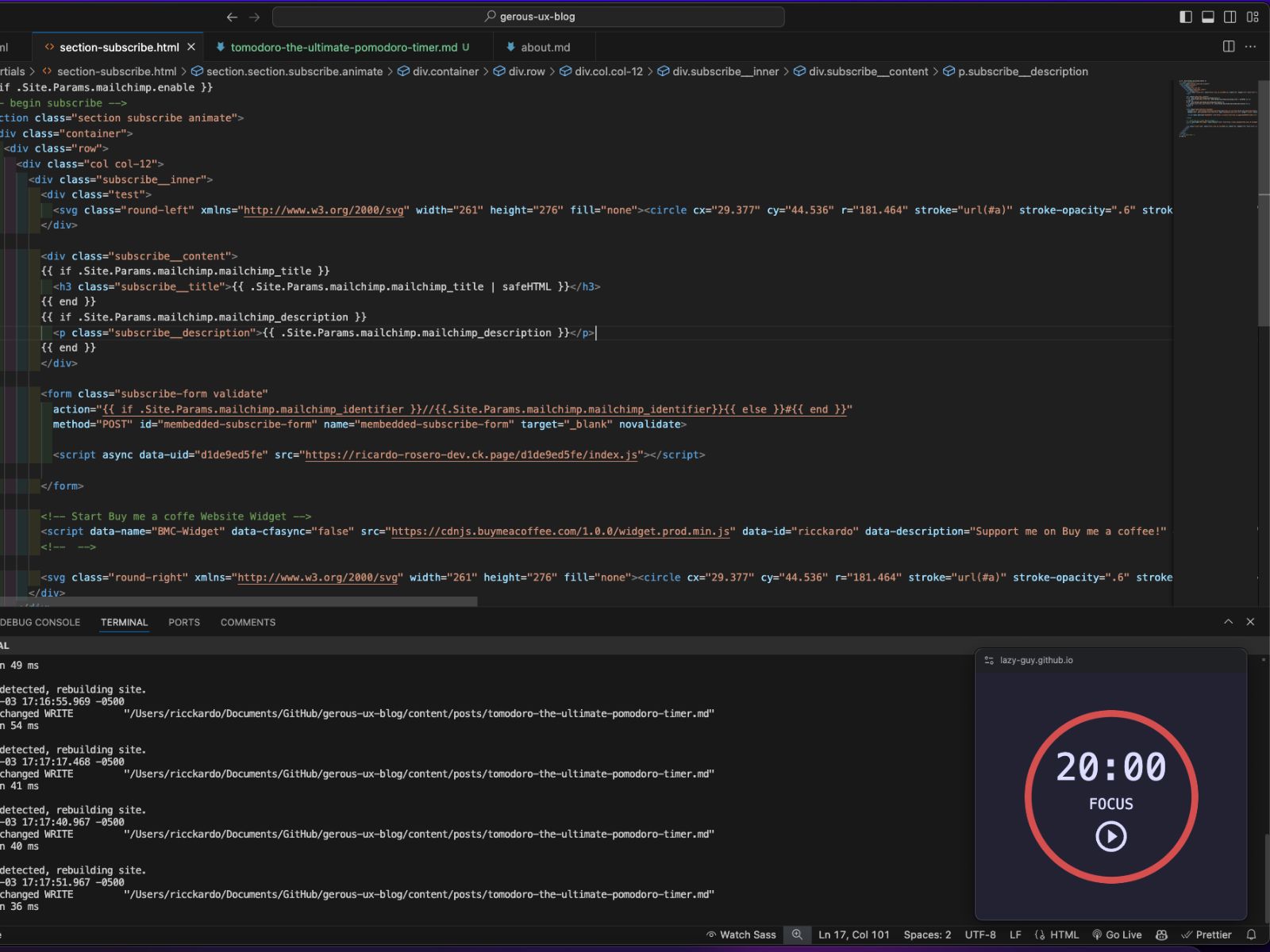This screenshot has height=952, width=1270.
Task: Select the TERMINAL panel tab
Action: click(x=124, y=623)
